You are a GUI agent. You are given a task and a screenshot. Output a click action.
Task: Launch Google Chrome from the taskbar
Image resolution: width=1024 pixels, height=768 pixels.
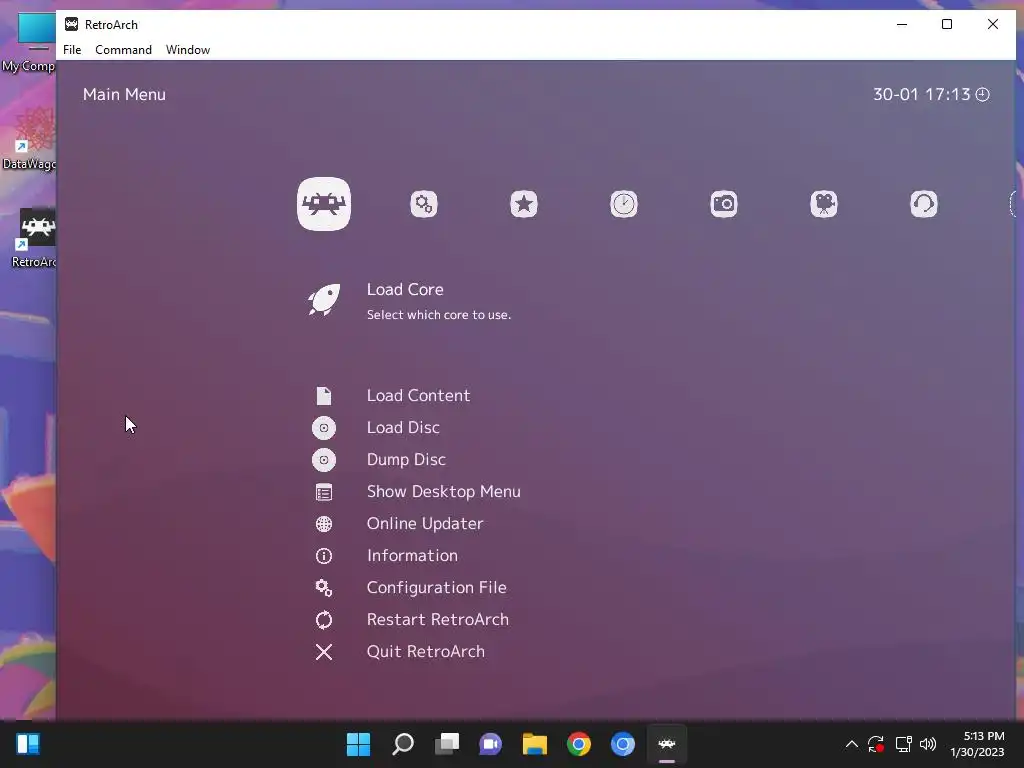pos(579,744)
